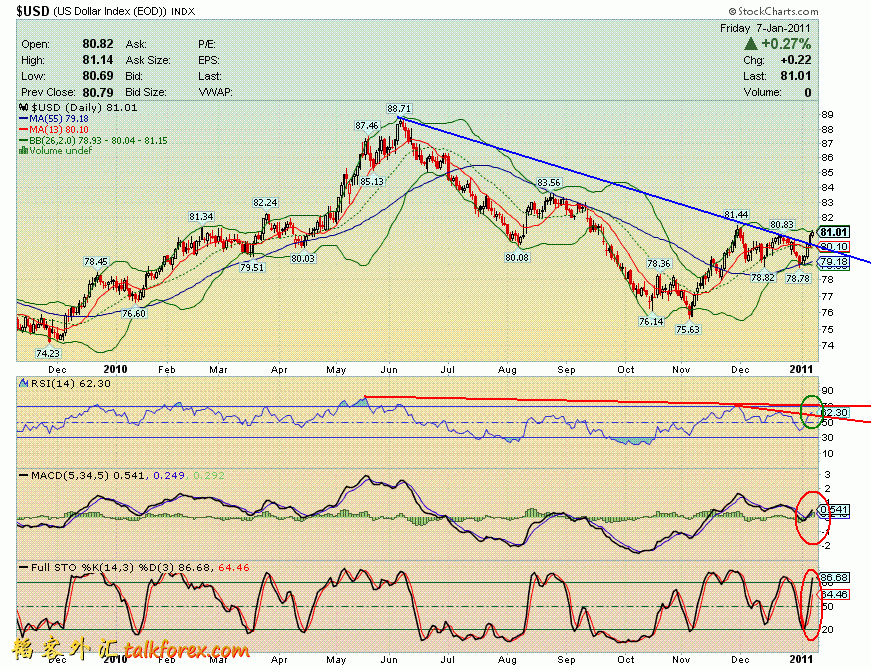871x668 pixels.
Task: Click the 88.71 peak price label
Action: pyautogui.click(x=399, y=108)
